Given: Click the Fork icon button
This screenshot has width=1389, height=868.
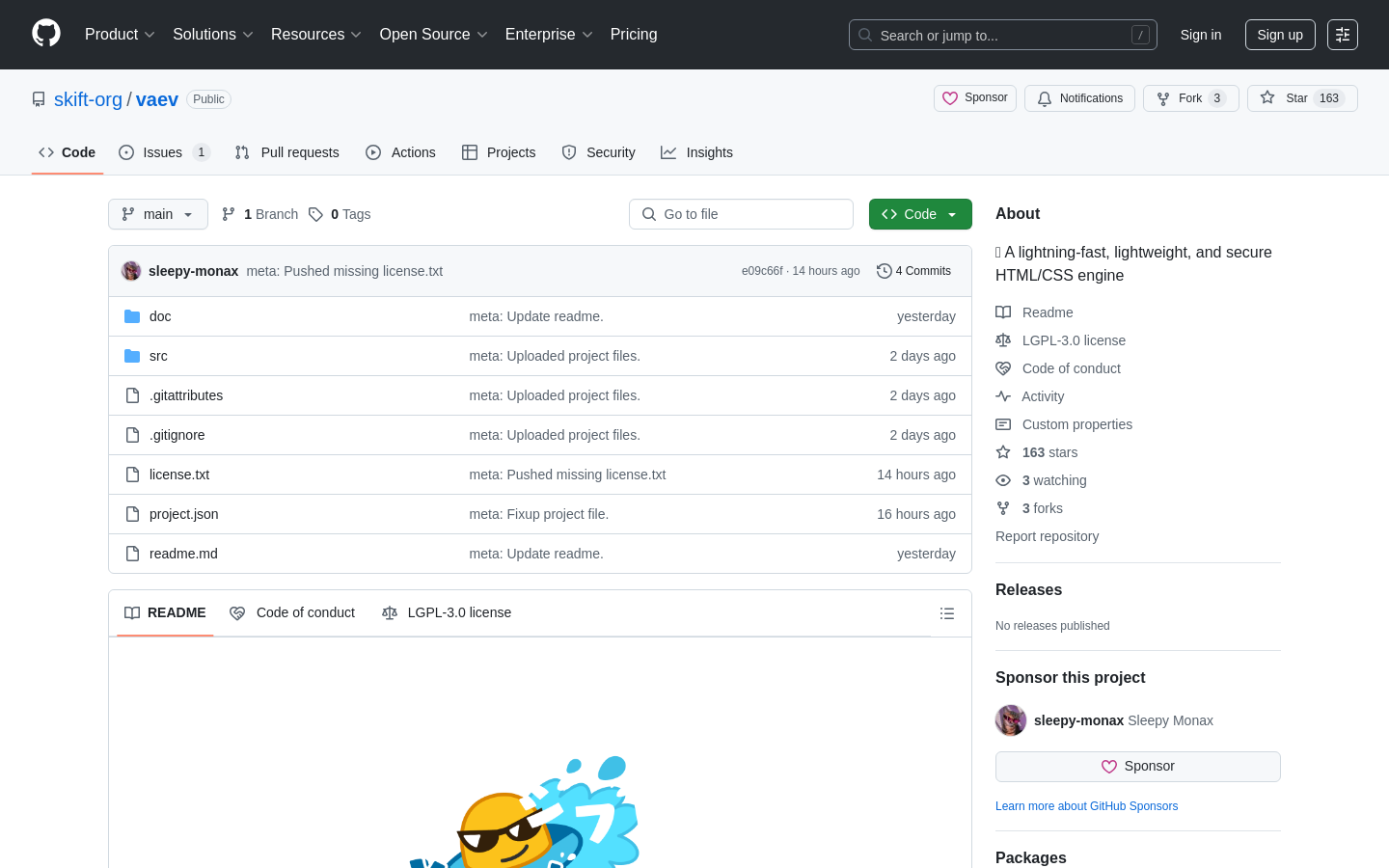Looking at the screenshot, I should pyautogui.click(x=1163, y=98).
